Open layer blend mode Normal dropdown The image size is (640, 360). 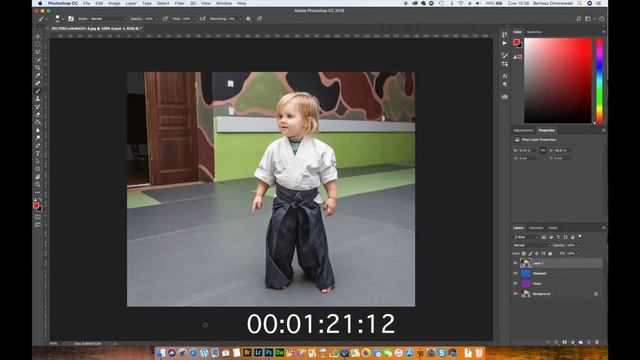pos(531,245)
